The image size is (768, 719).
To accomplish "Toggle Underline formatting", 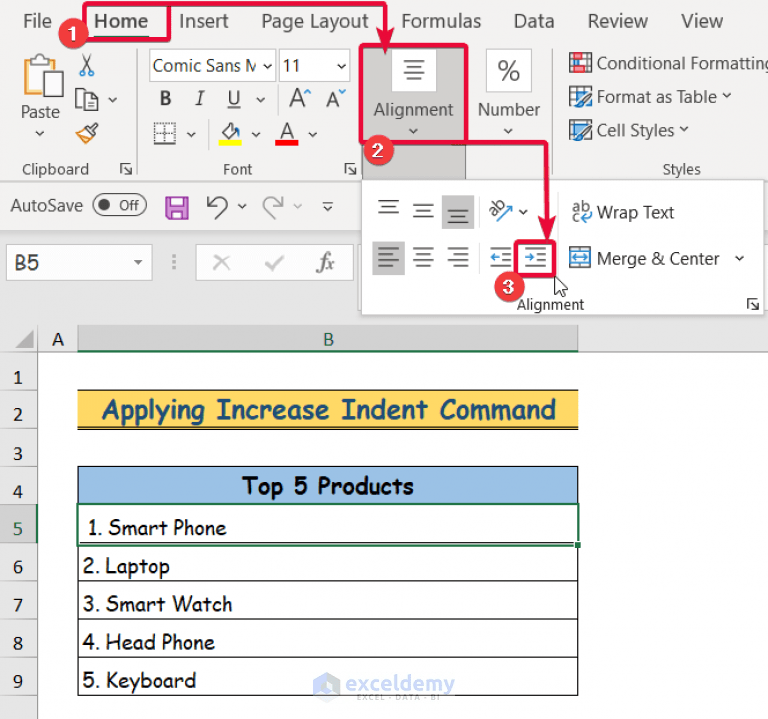I will point(234,99).
